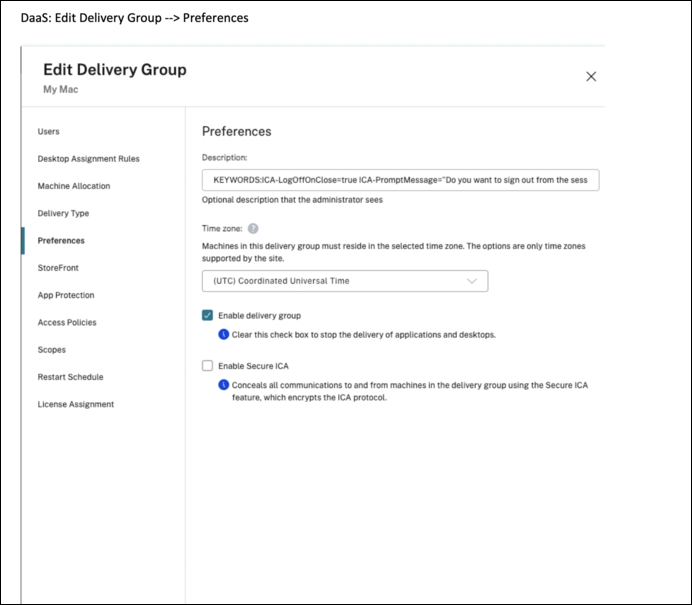Check the Enable Secure ICA checkbox
This screenshot has width=692, height=605.
208,366
